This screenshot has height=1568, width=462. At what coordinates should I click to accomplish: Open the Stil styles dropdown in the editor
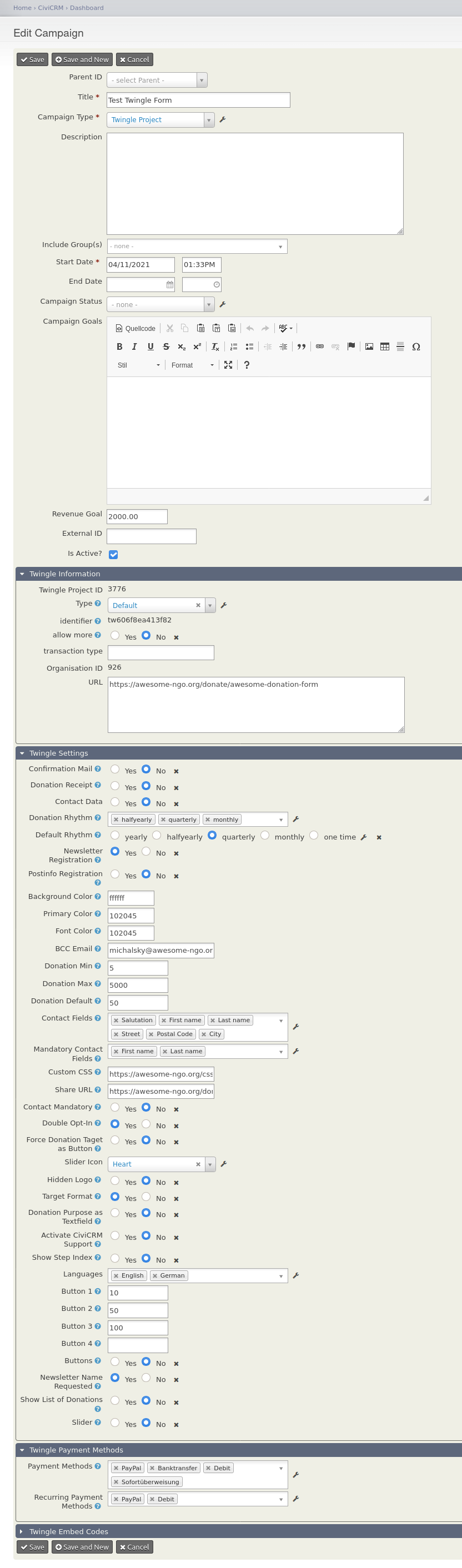pyautogui.click(x=138, y=365)
